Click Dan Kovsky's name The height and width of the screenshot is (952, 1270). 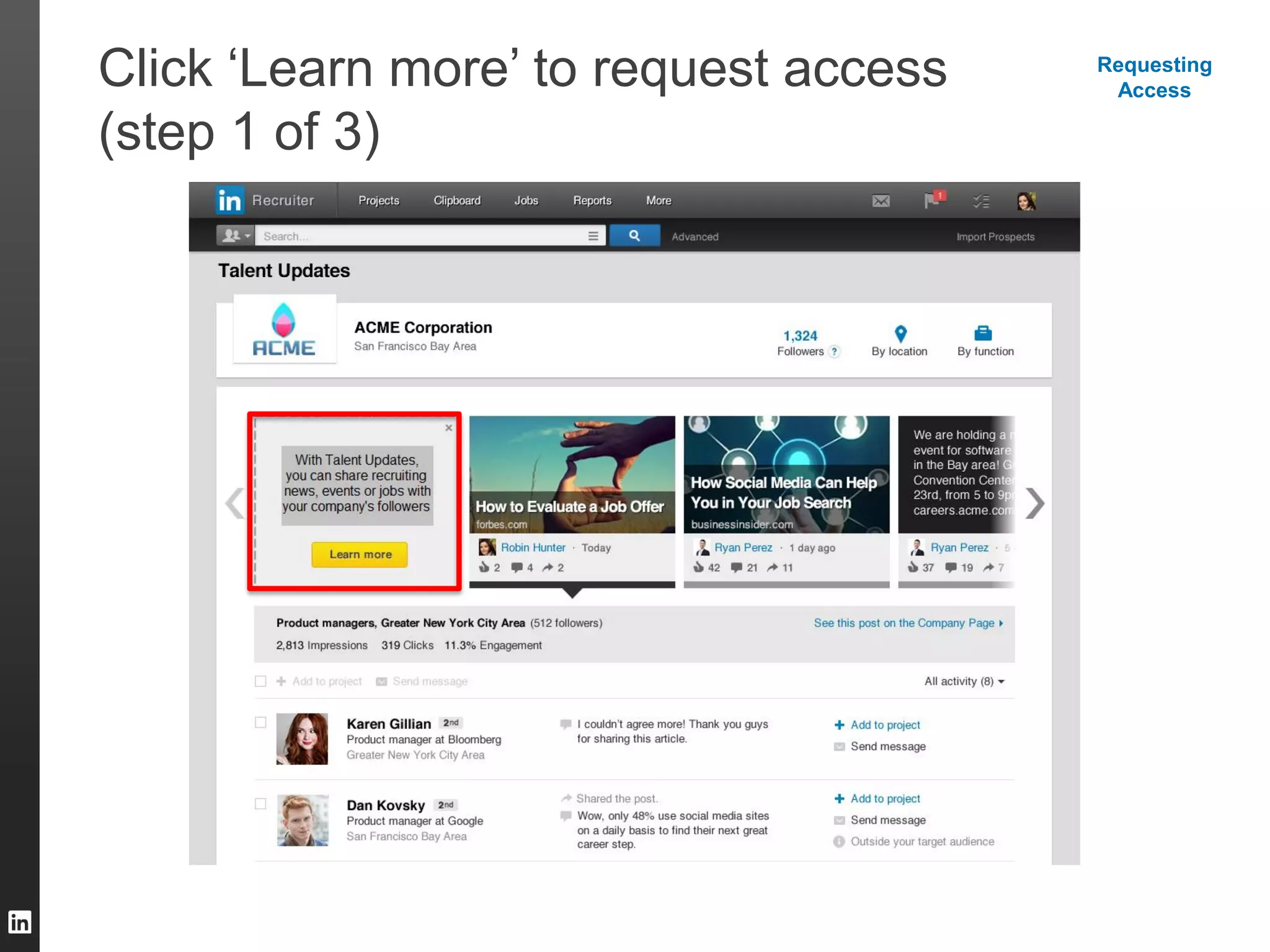click(x=386, y=806)
